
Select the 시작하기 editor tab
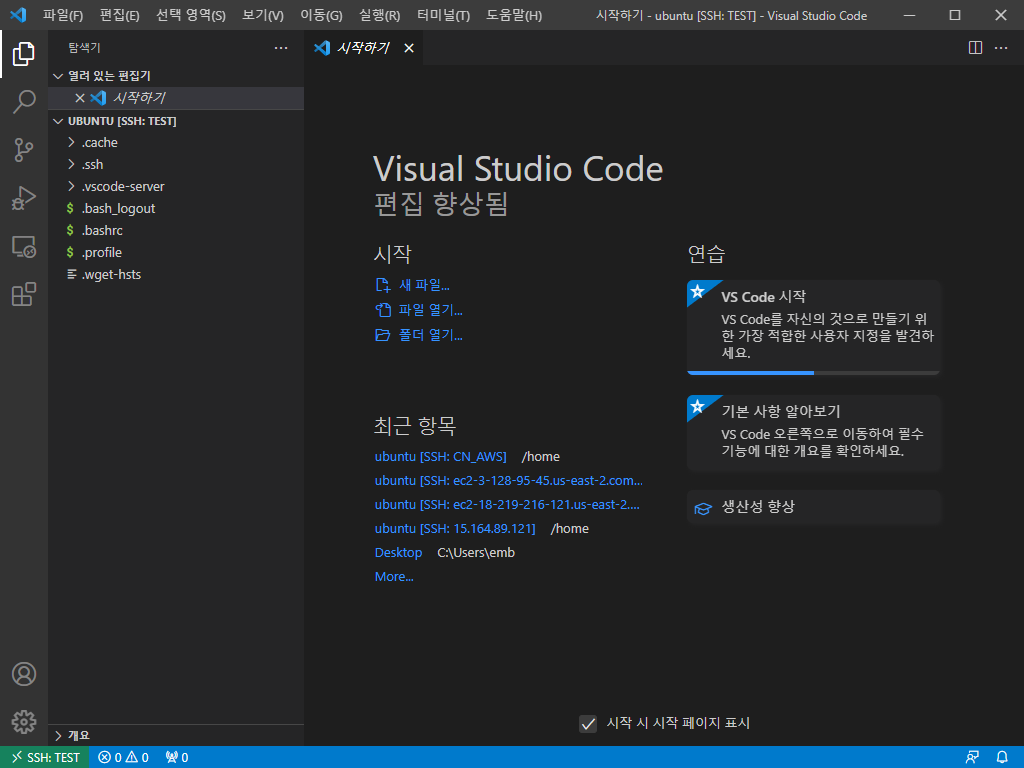tap(364, 48)
